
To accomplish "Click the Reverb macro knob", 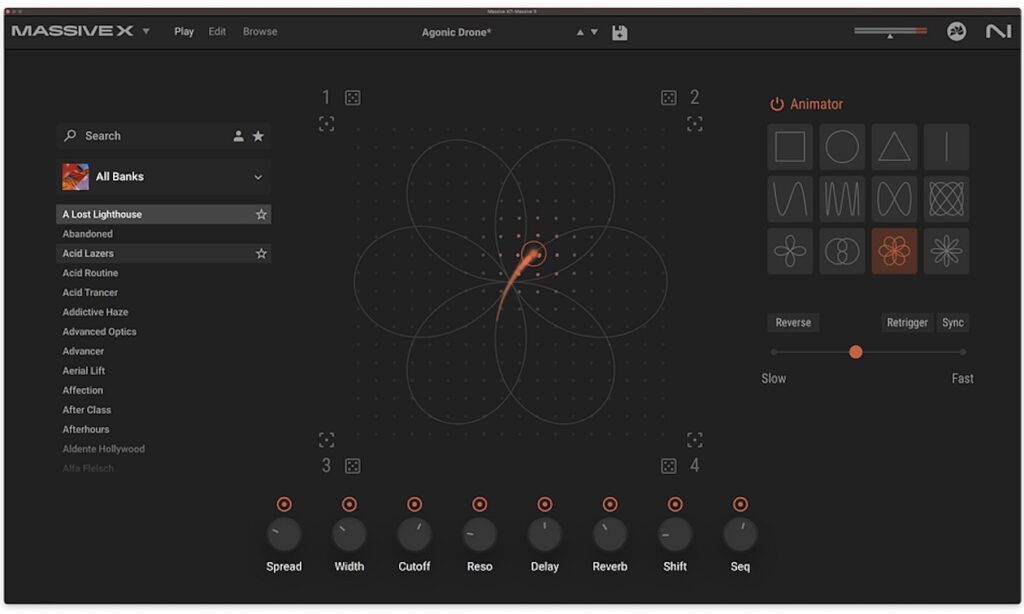I will click(610, 535).
